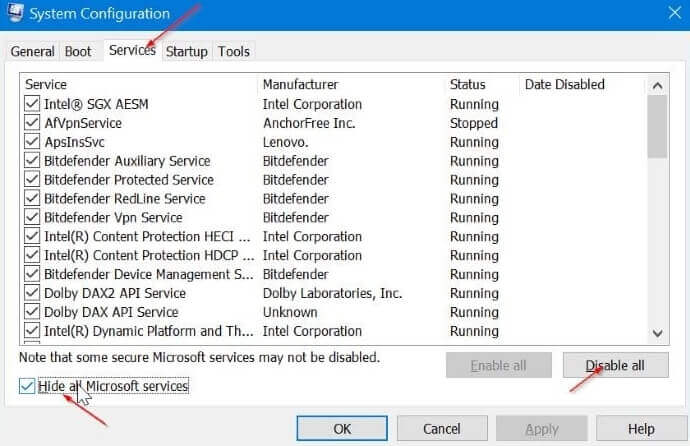Viewport: 690px width, 446px height.
Task: Toggle the ApsInsSvc service checkbox
Action: point(32,142)
